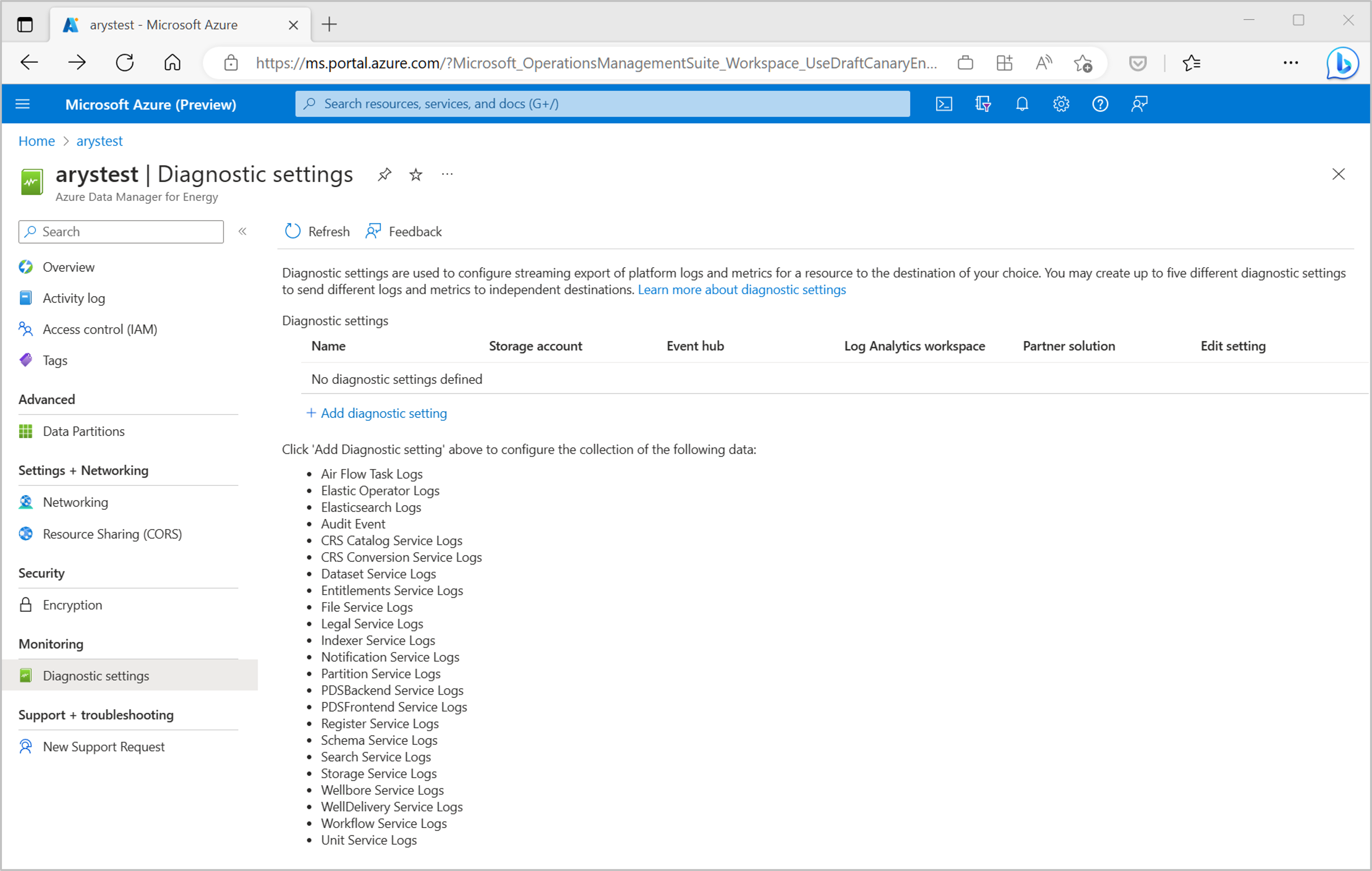
Task: Open the Cloud Shell terminal
Action: pyautogui.click(x=944, y=104)
